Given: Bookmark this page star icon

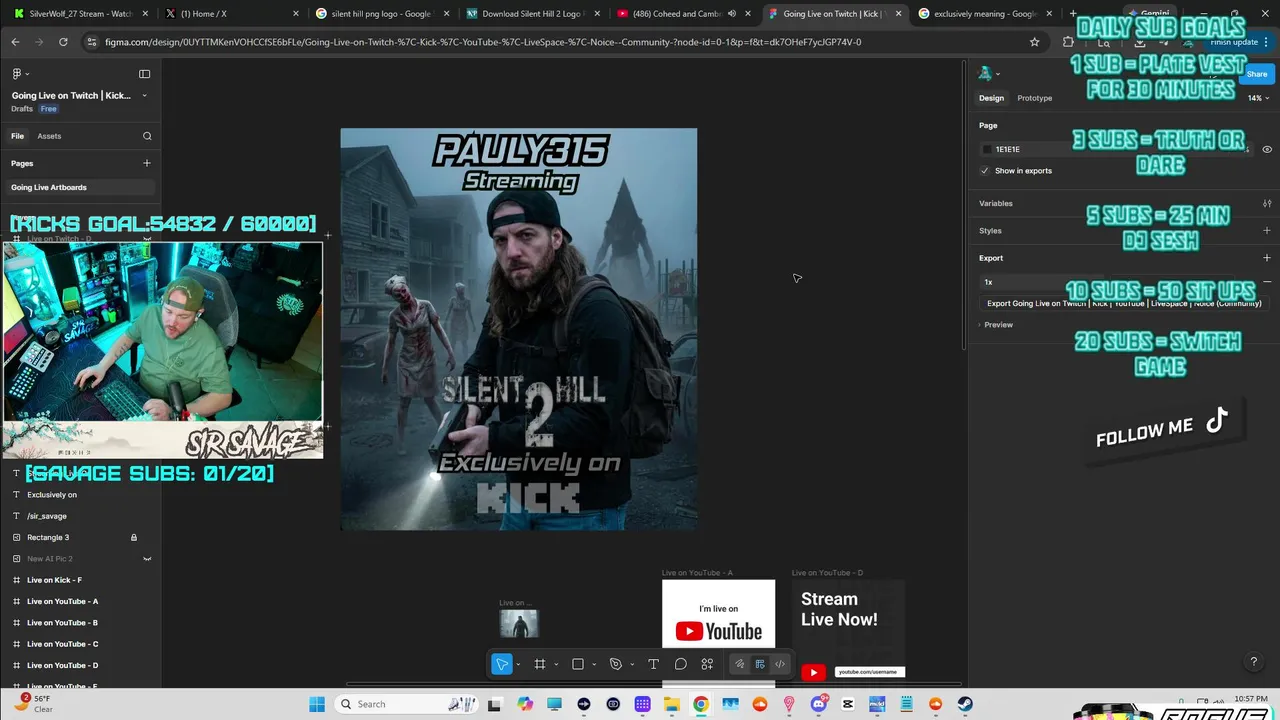Looking at the screenshot, I should (1034, 42).
